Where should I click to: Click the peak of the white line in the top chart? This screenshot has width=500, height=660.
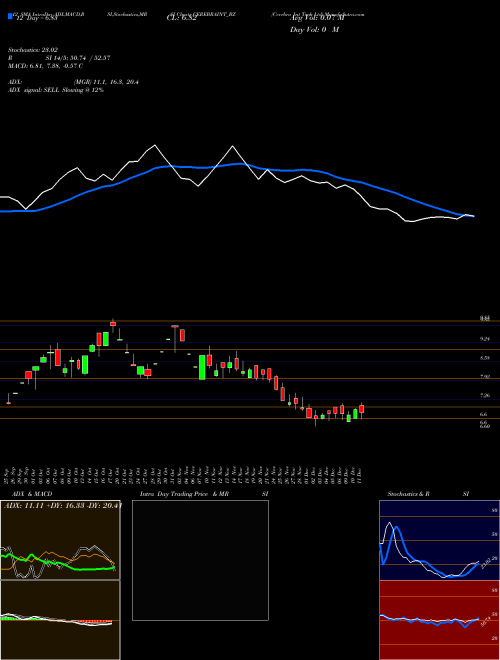155,146
